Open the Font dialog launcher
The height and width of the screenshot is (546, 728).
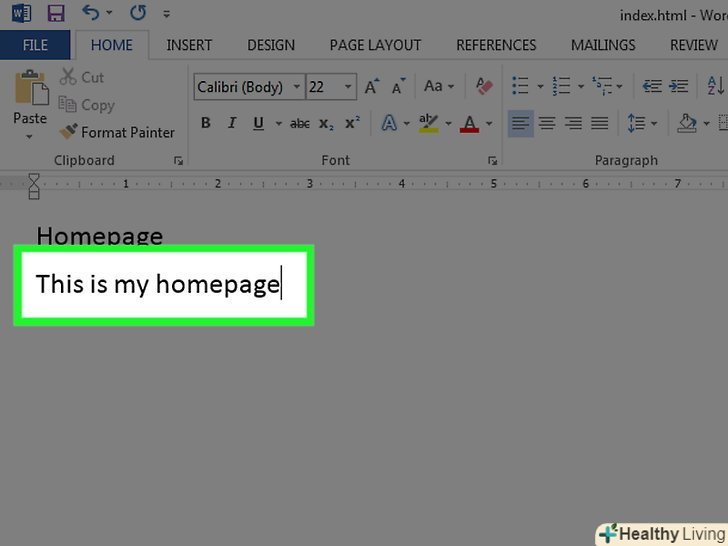click(492, 161)
